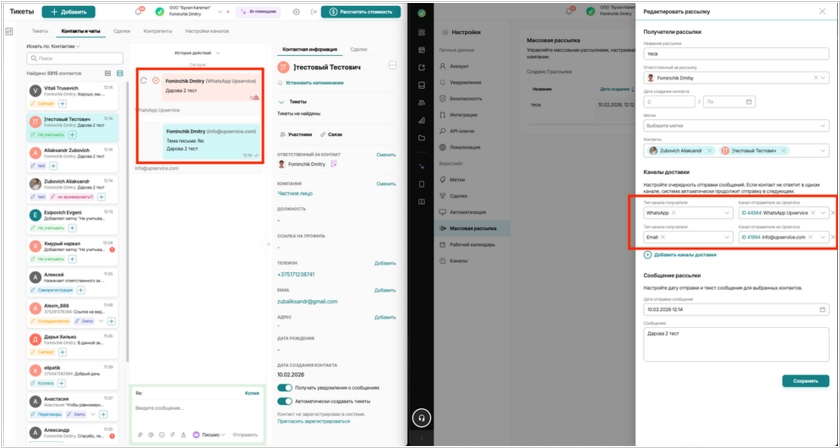
Task: Switch to the Сделки tab
Action: pyautogui.click(x=122, y=32)
